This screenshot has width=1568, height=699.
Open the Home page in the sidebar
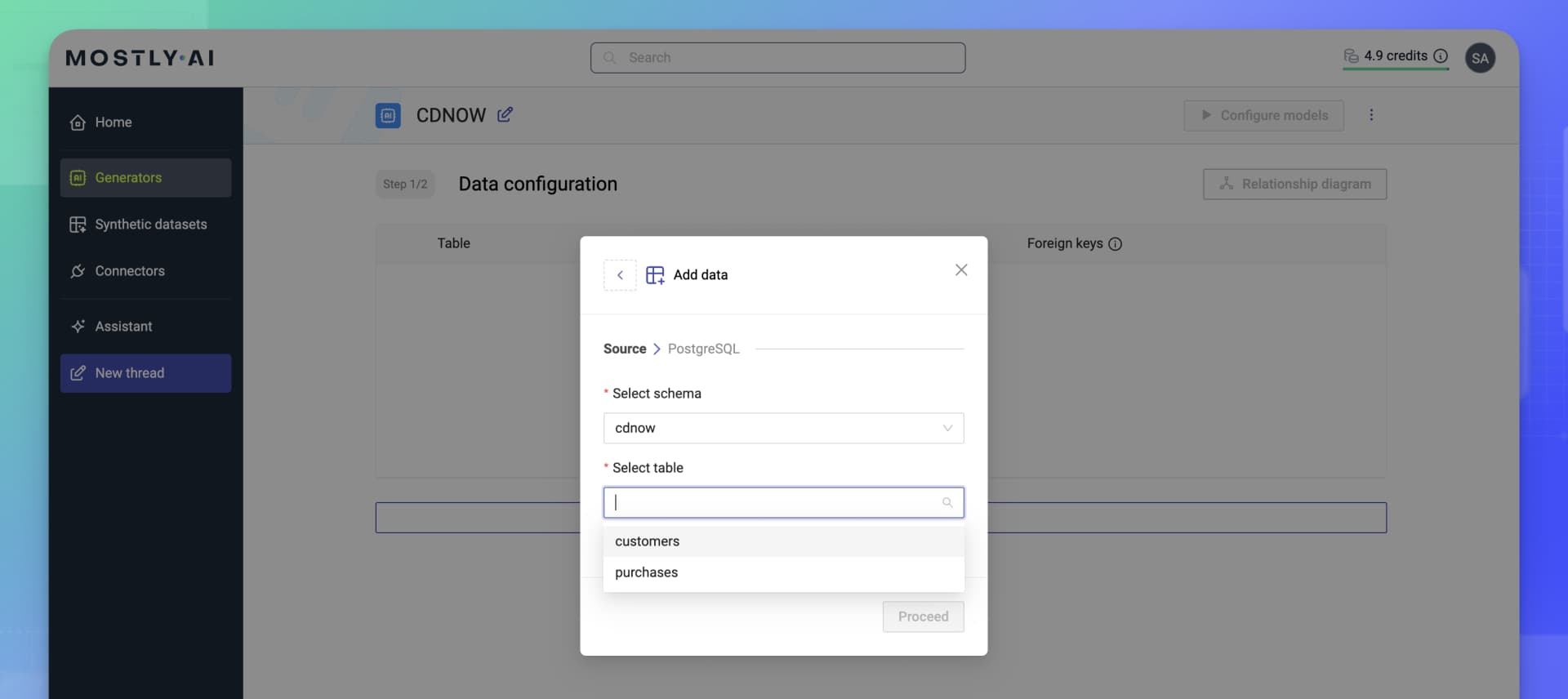pyautogui.click(x=145, y=122)
